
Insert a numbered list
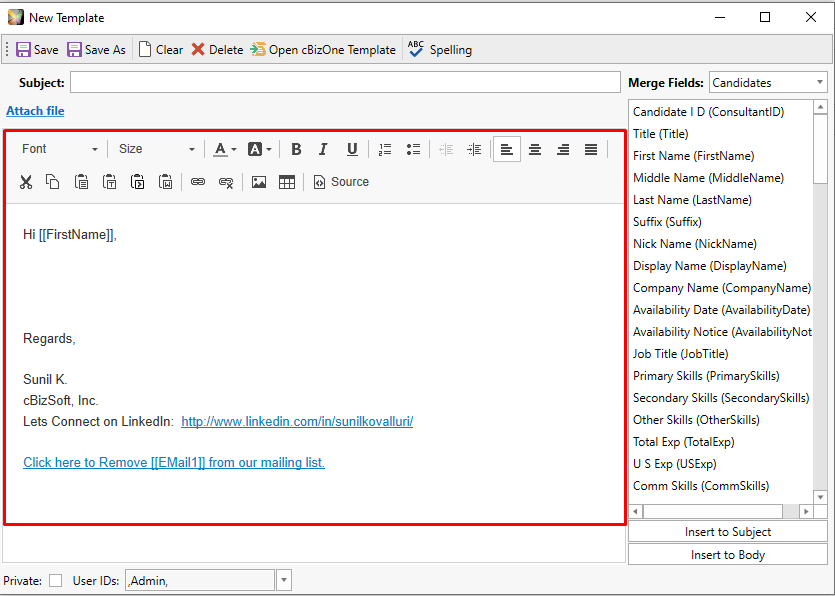[x=385, y=149]
